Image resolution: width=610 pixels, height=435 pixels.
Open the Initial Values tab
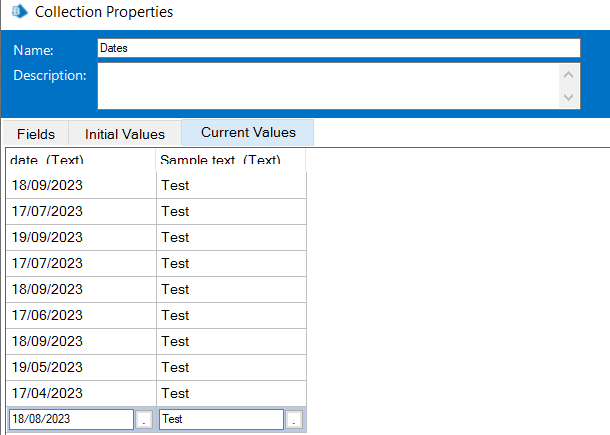click(x=124, y=134)
